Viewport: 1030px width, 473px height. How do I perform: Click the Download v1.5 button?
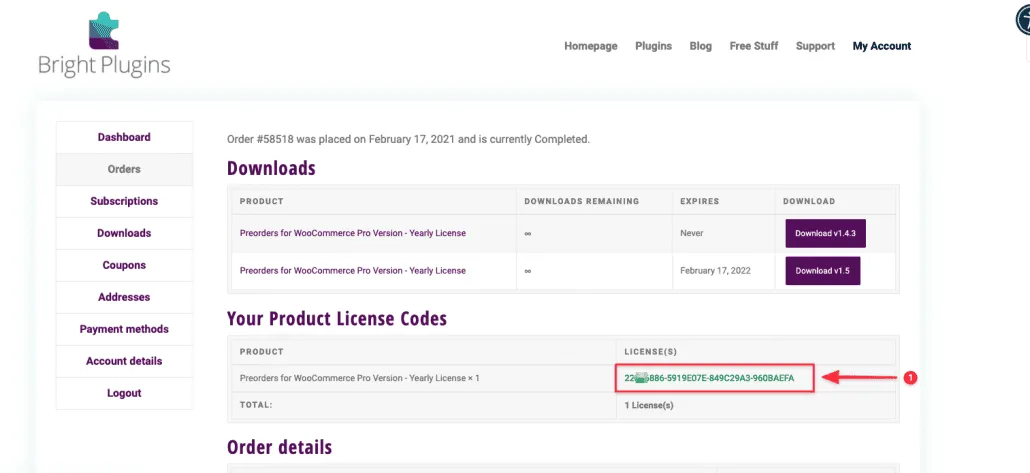[x=822, y=271]
